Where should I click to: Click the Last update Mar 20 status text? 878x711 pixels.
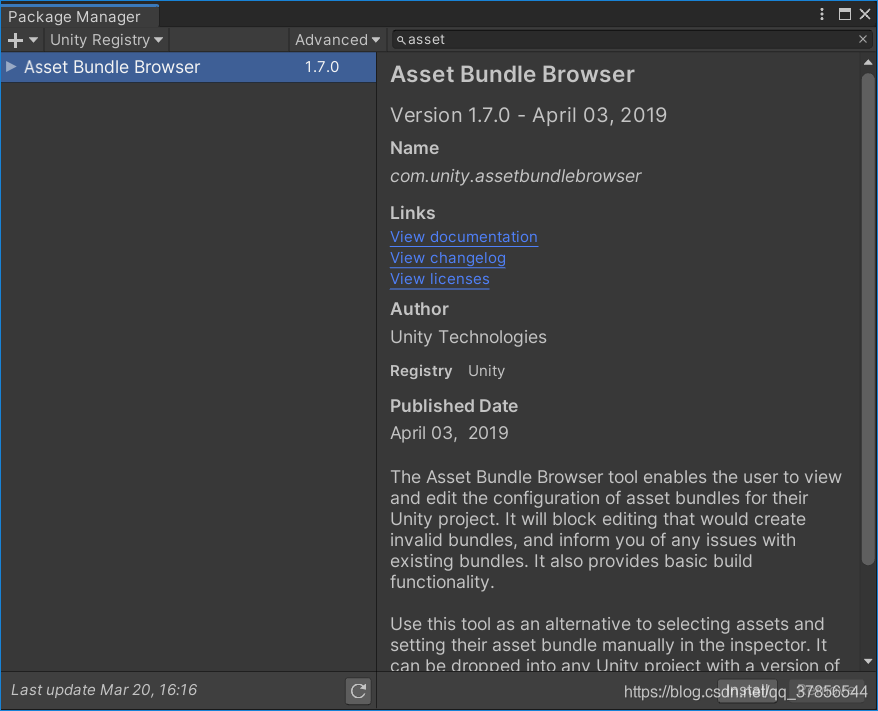point(104,690)
